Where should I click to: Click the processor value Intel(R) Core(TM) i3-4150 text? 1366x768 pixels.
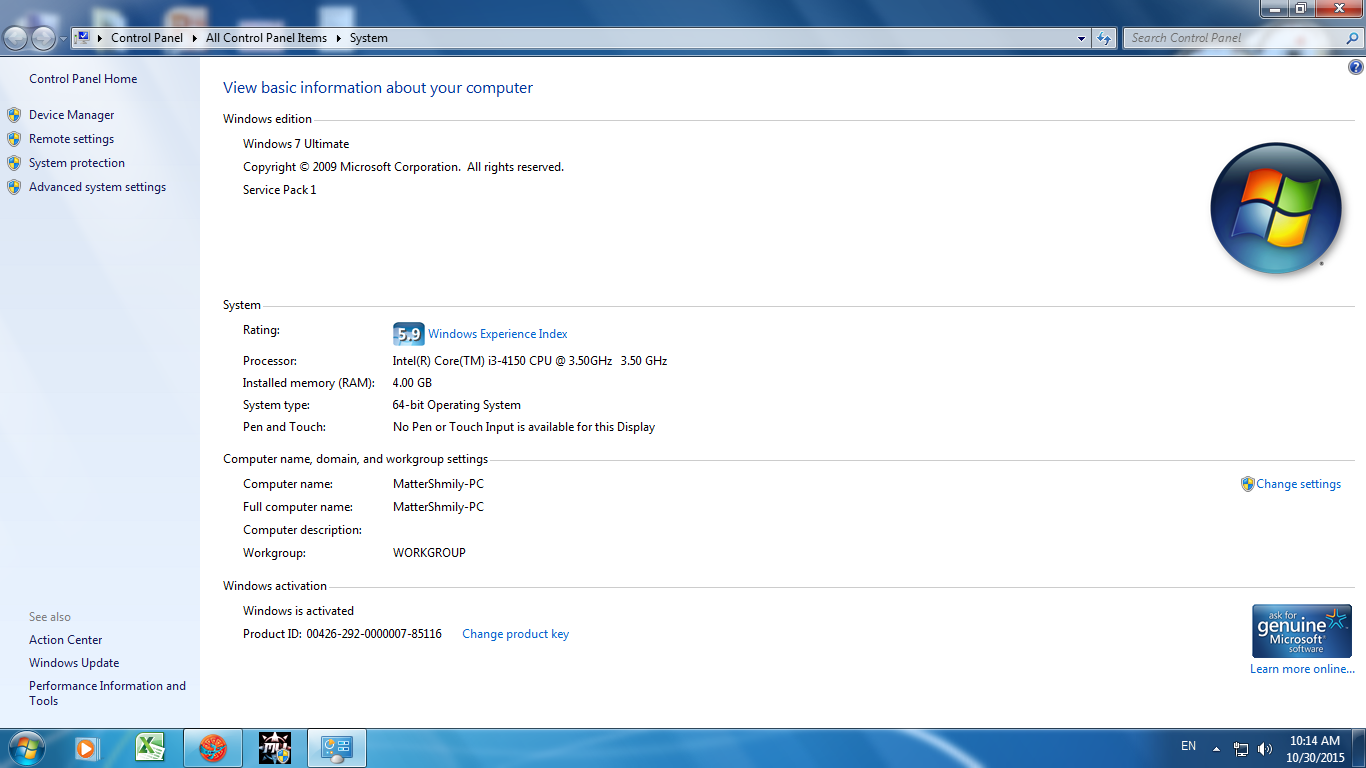530,361
